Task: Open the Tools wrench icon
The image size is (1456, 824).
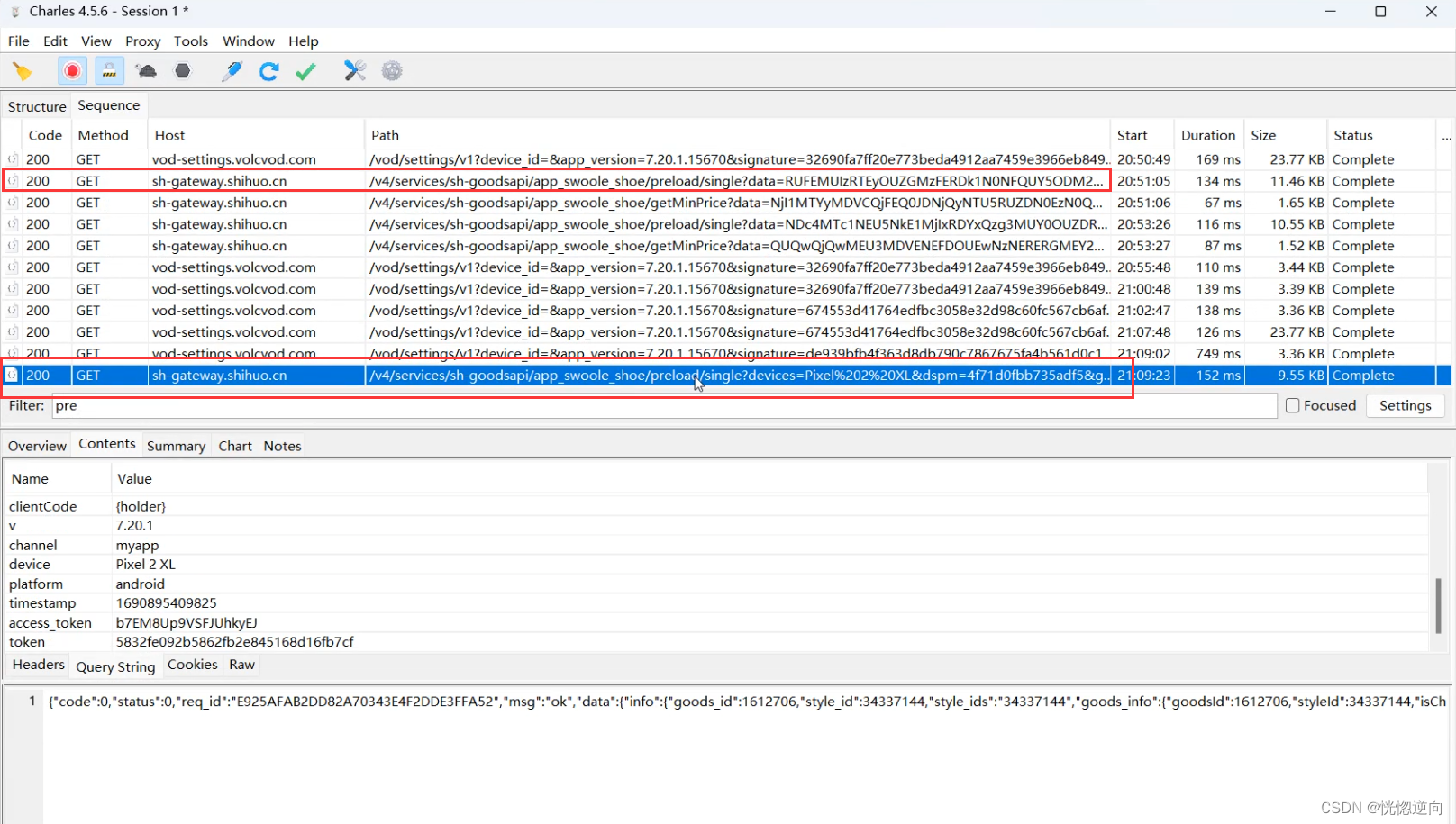Action: (355, 71)
